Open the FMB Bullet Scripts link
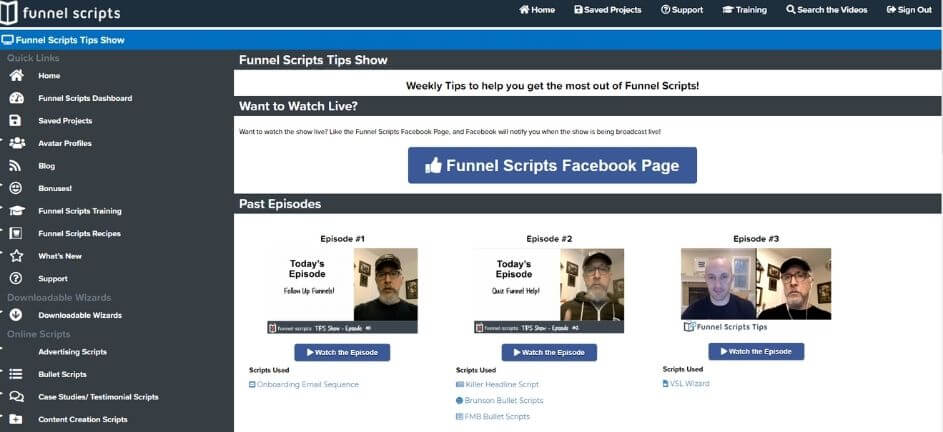The image size is (943, 432). pyautogui.click(x=493, y=417)
